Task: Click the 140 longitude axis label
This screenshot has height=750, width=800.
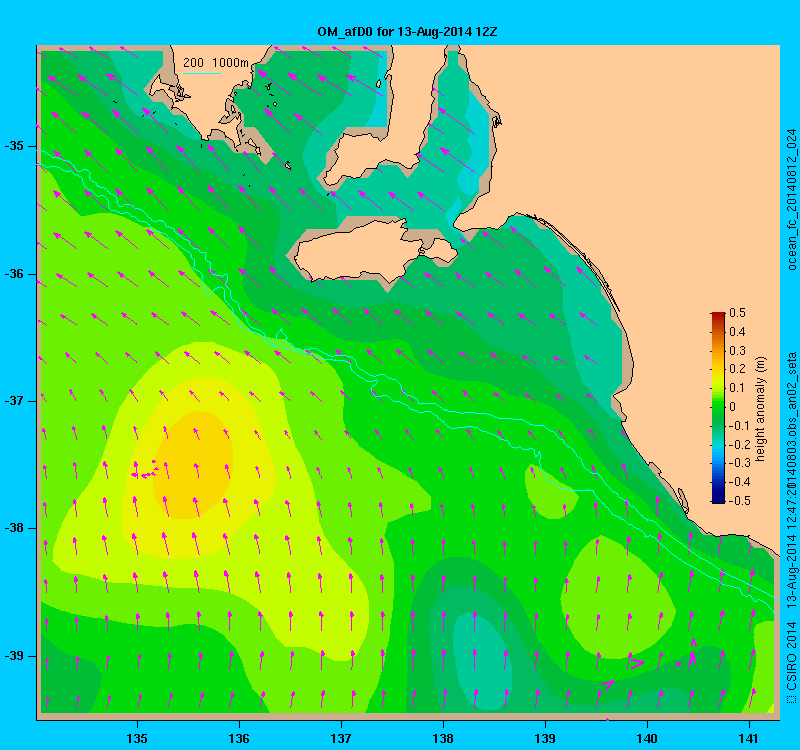Action: click(647, 738)
